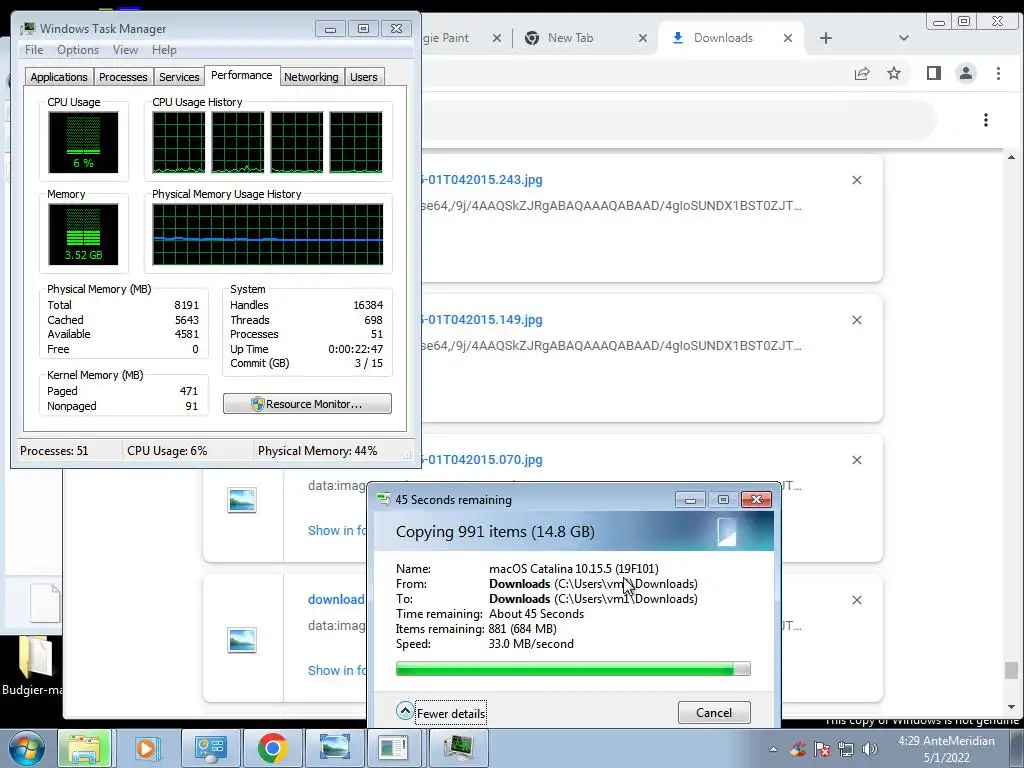Screen dimensions: 1024x768
Task: Click the Paint tab in Chrome
Action: click(x=446, y=38)
